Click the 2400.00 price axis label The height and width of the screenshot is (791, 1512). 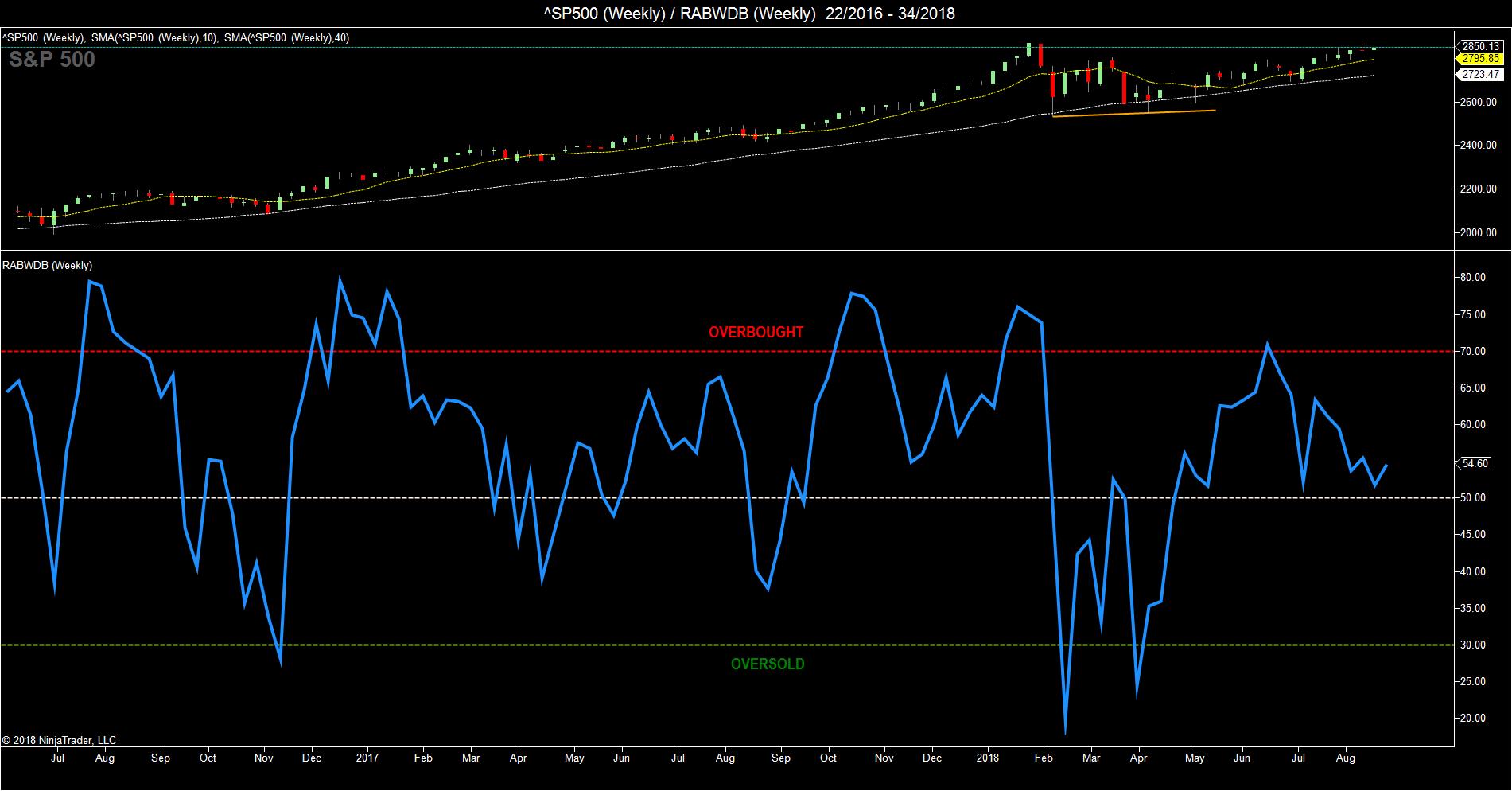[1479, 146]
